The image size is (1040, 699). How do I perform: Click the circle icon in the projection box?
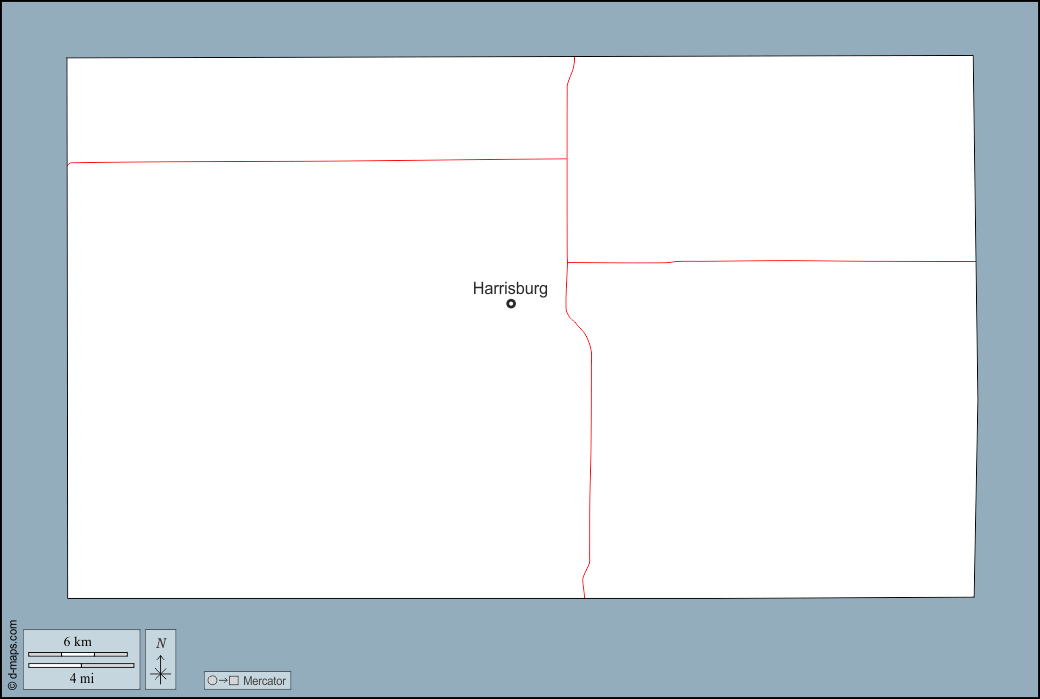(212, 681)
